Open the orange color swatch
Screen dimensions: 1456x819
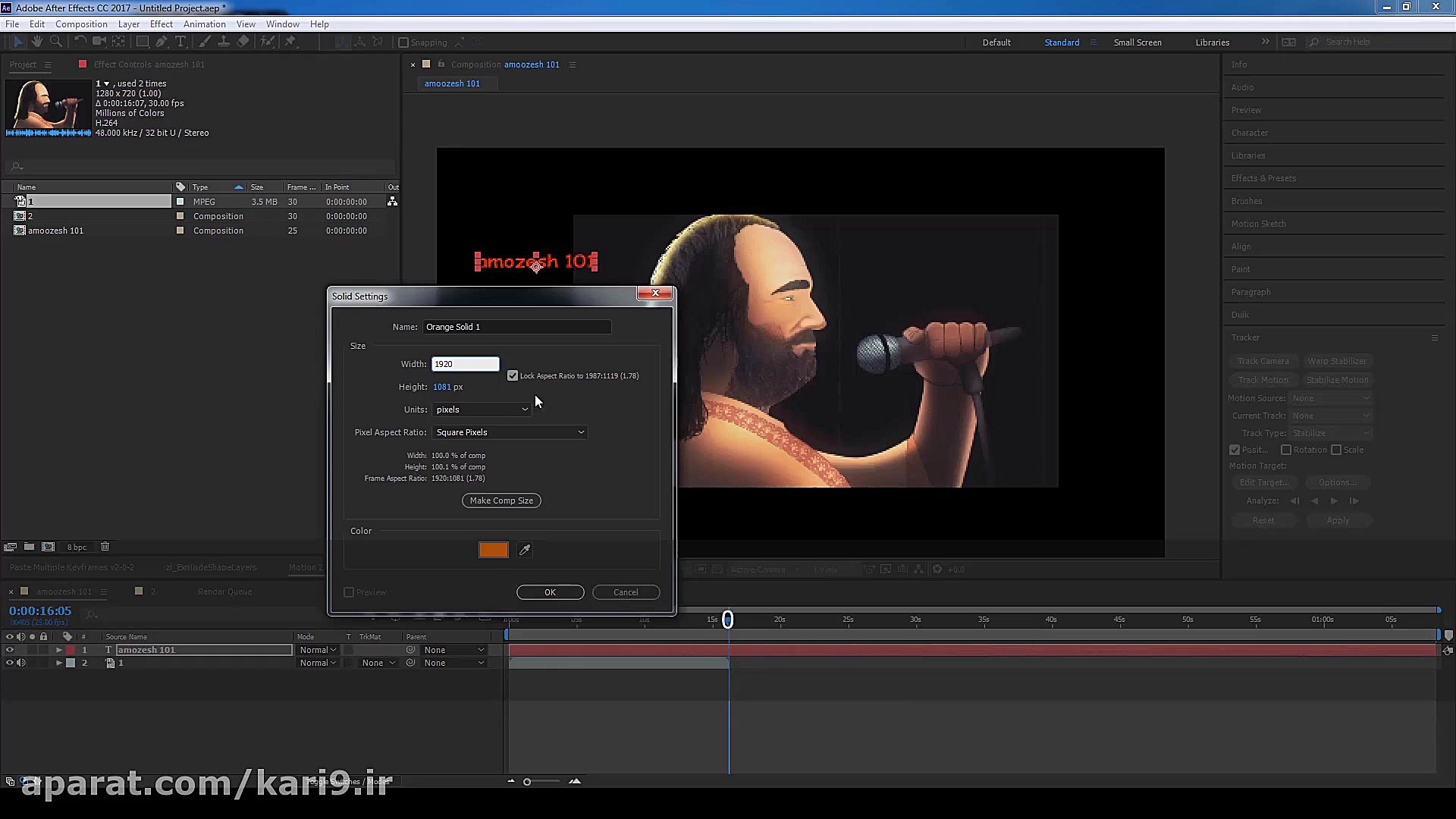coord(493,550)
